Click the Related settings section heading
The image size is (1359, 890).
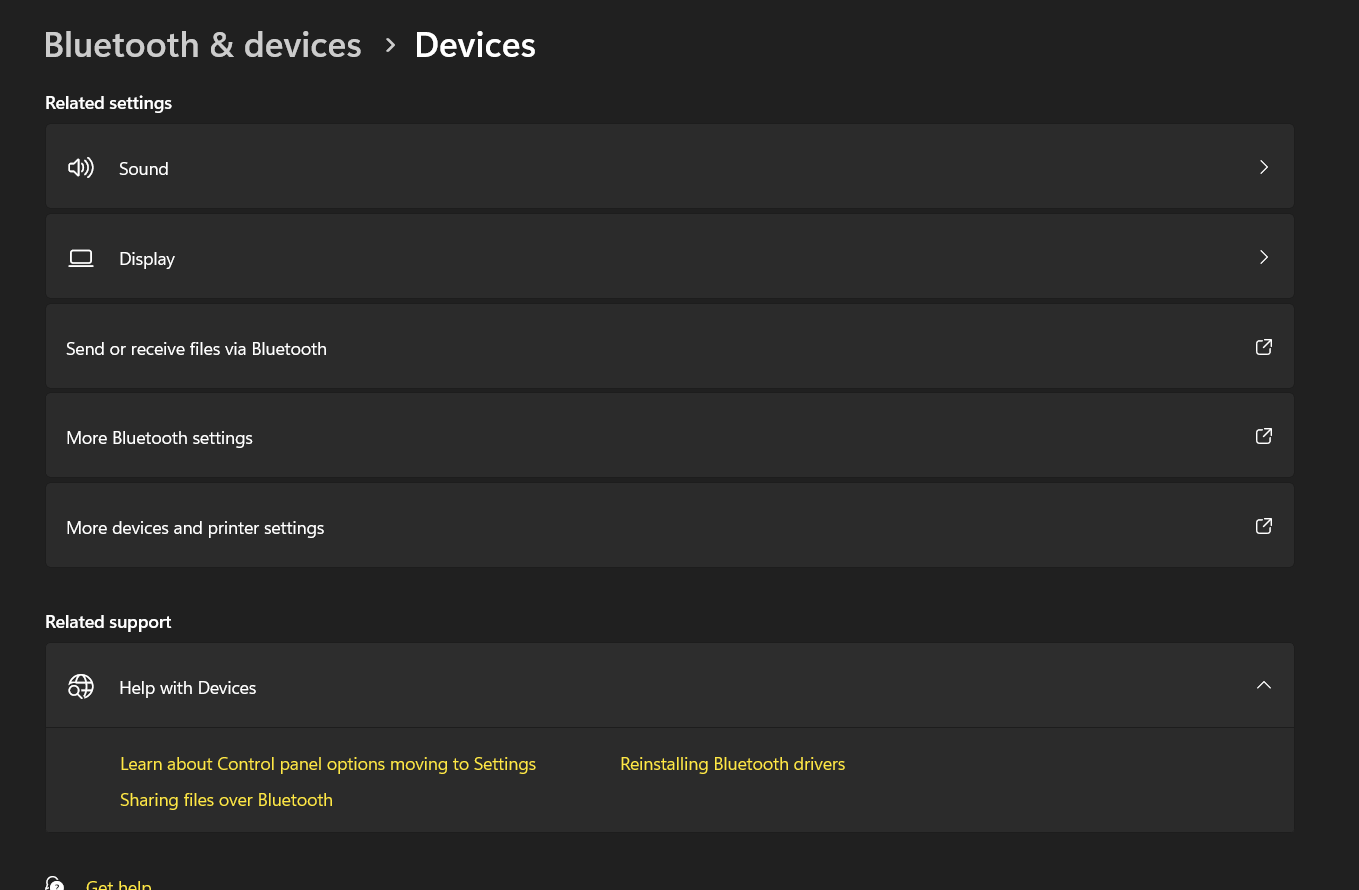point(108,102)
